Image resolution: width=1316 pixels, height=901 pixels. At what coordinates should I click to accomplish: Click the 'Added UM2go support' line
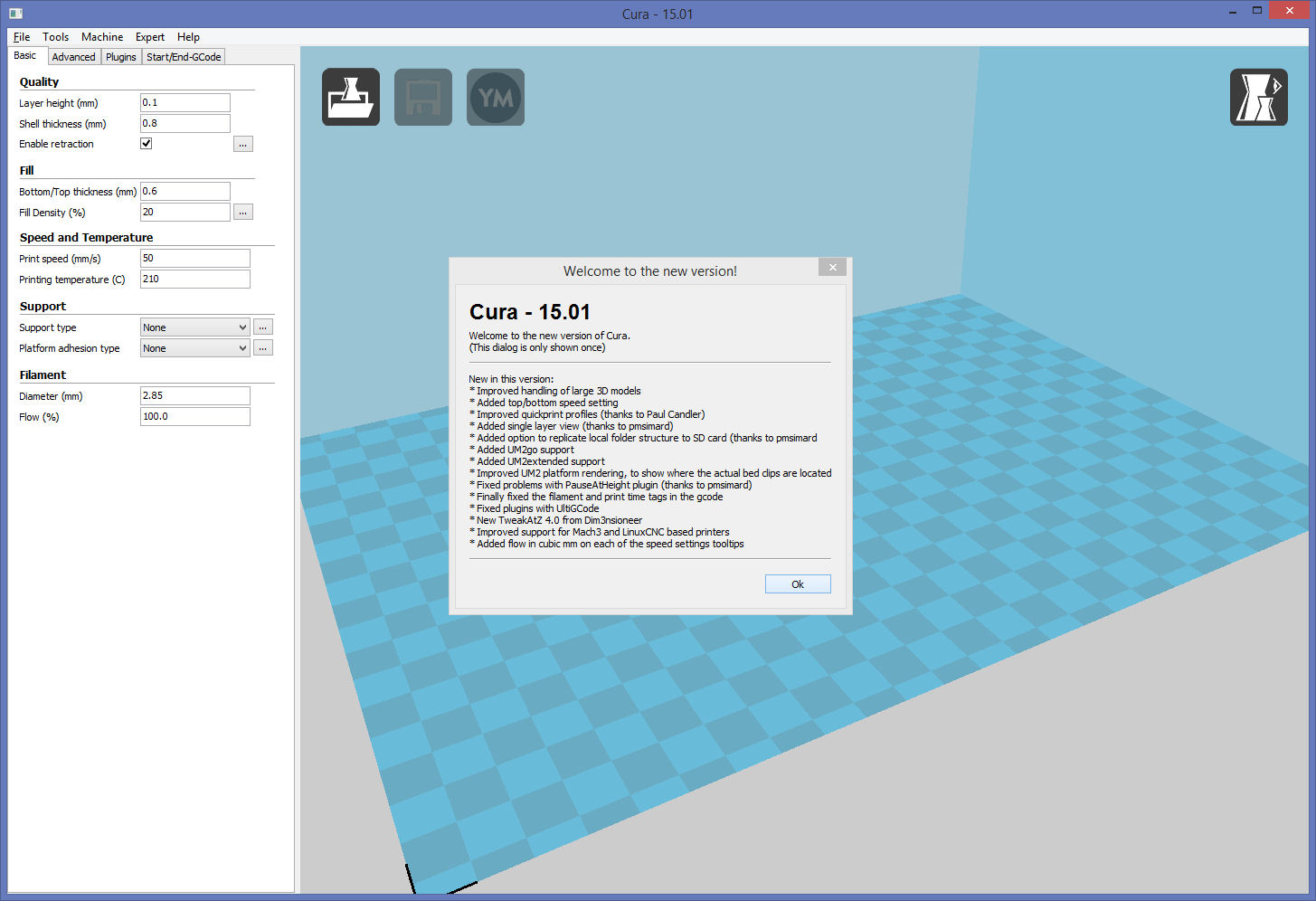[522, 450]
